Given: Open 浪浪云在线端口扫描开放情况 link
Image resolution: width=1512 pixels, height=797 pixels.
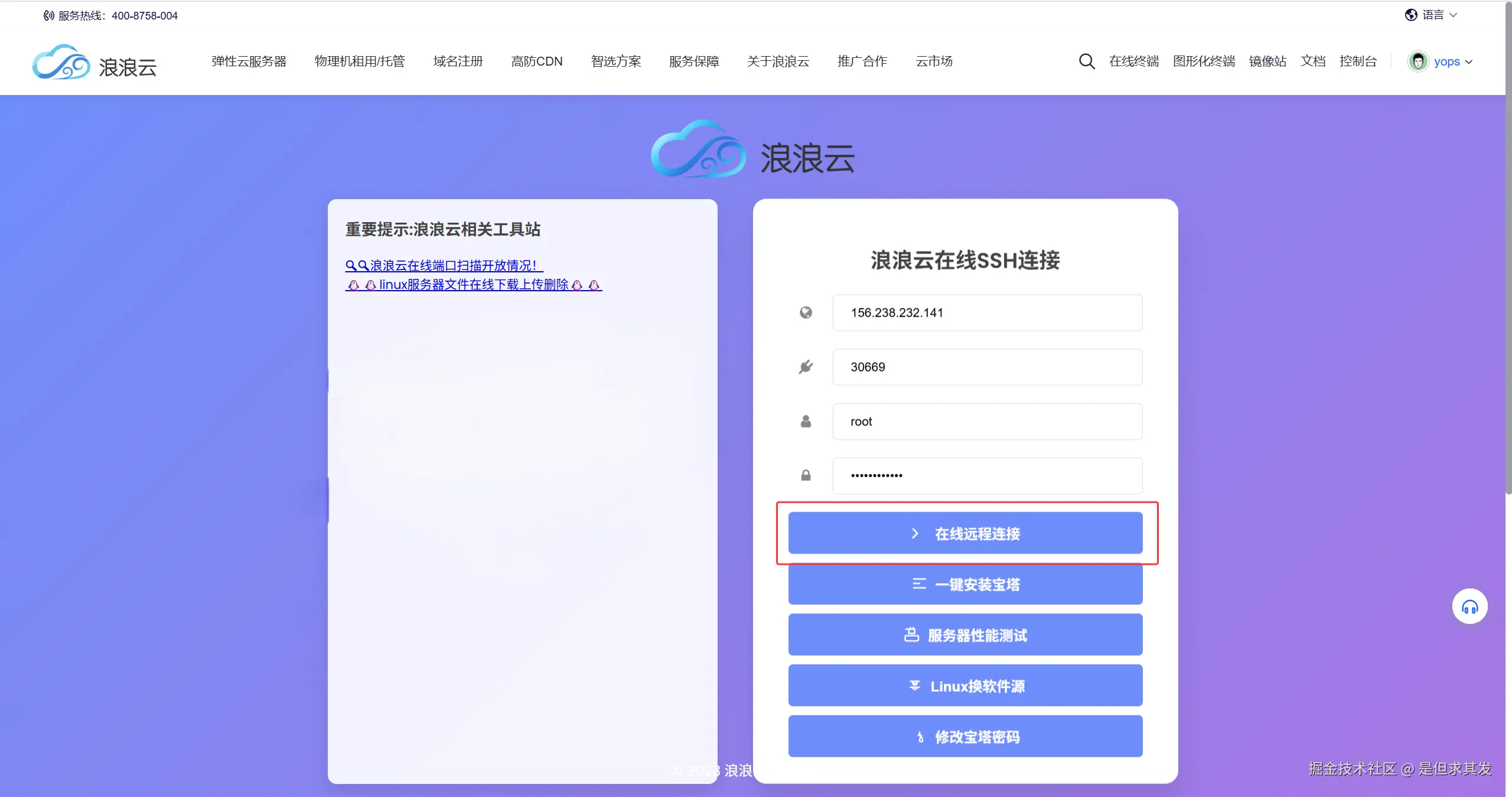Looking at the screenshot, I should click(x=444, y=266).
